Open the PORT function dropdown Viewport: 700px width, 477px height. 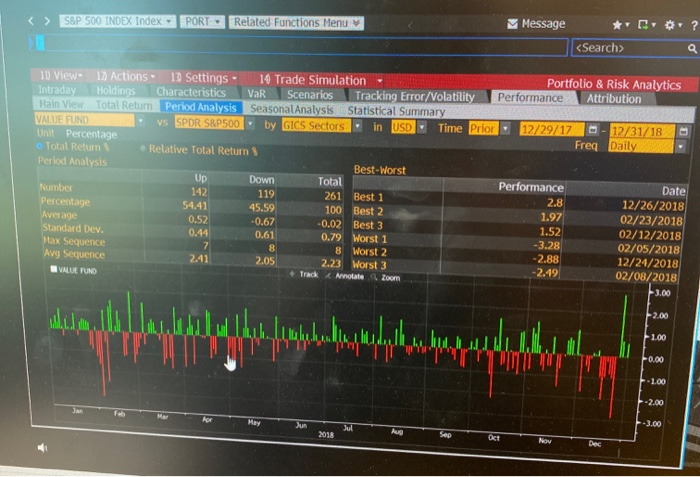[x=202, y=21]
